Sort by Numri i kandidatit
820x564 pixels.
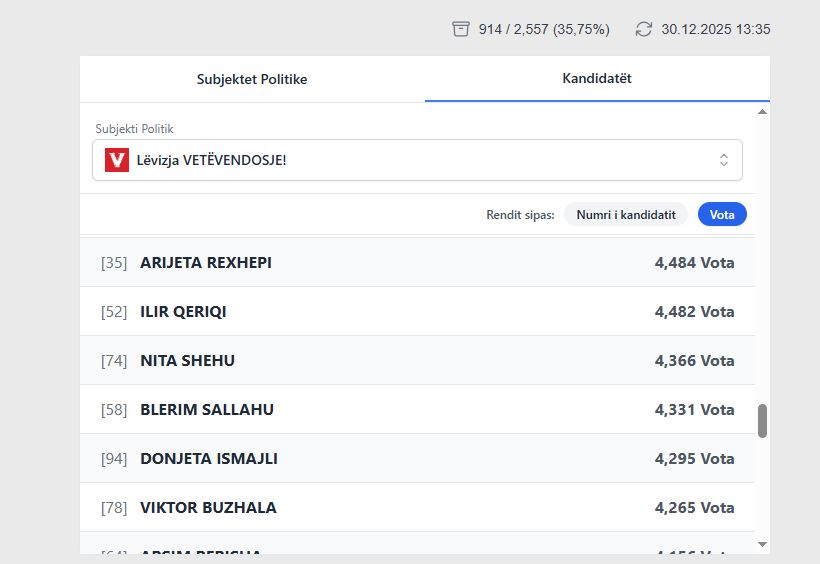[626, 214]
